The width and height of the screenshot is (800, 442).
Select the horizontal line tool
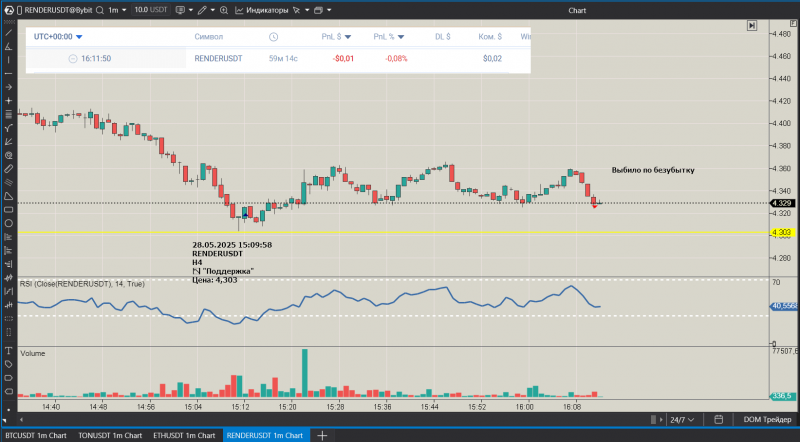[9, 73]
